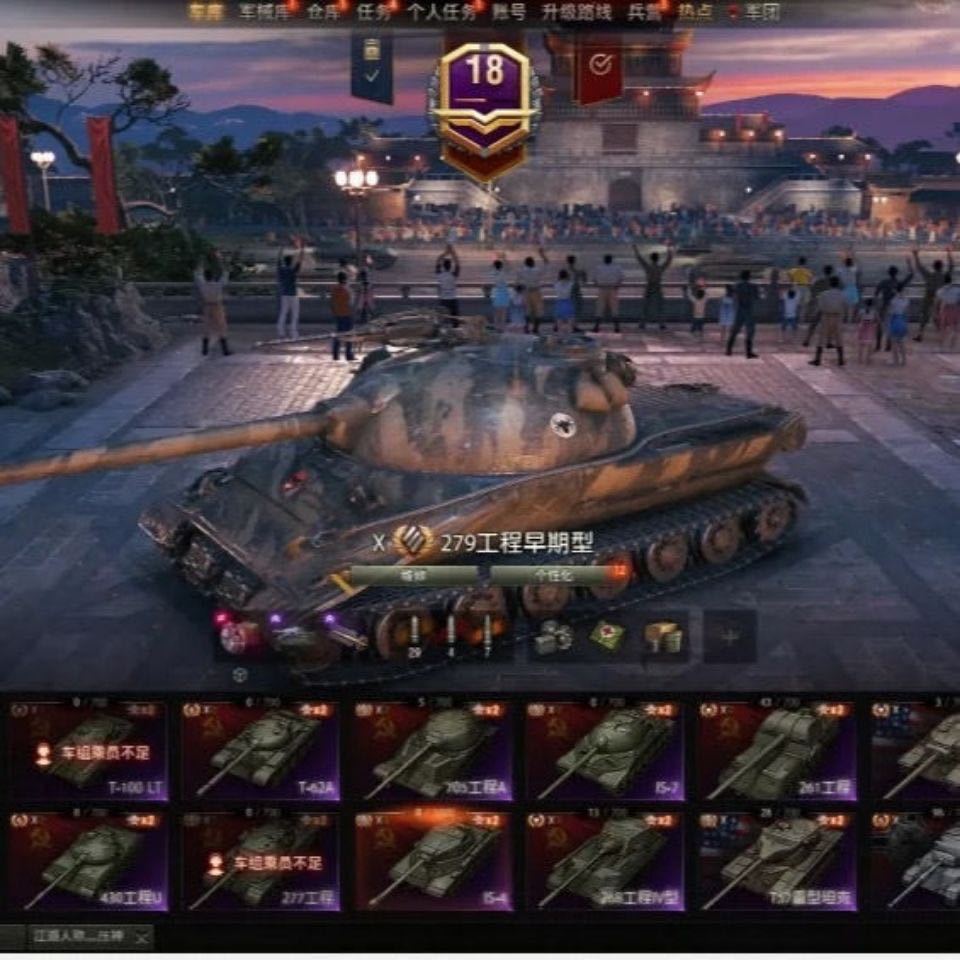960x960 pixels.
Task: Open the 仓库 (Depot) menu item
Action: [323, 12]
